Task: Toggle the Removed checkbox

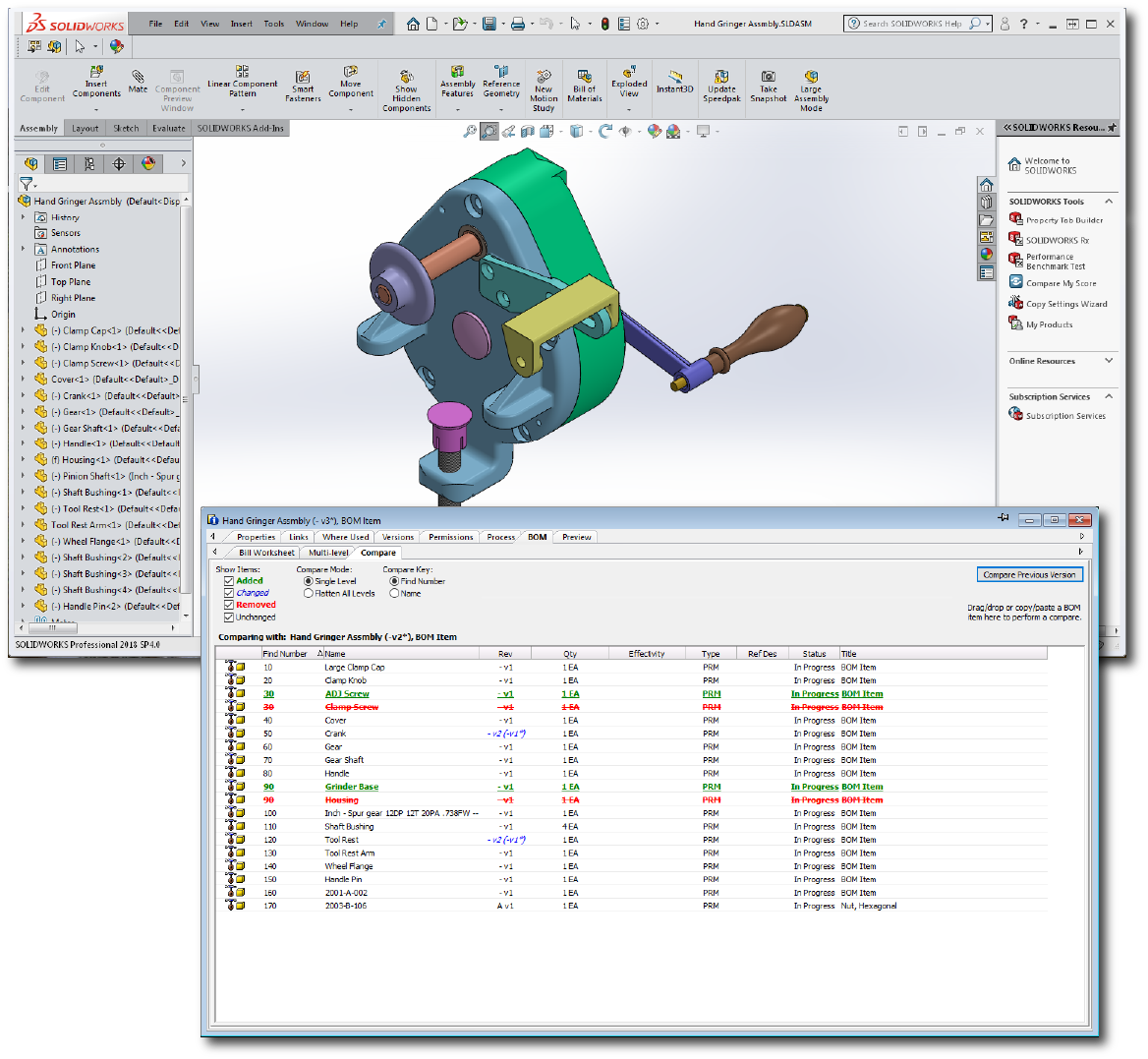Action: click(229, 605)
